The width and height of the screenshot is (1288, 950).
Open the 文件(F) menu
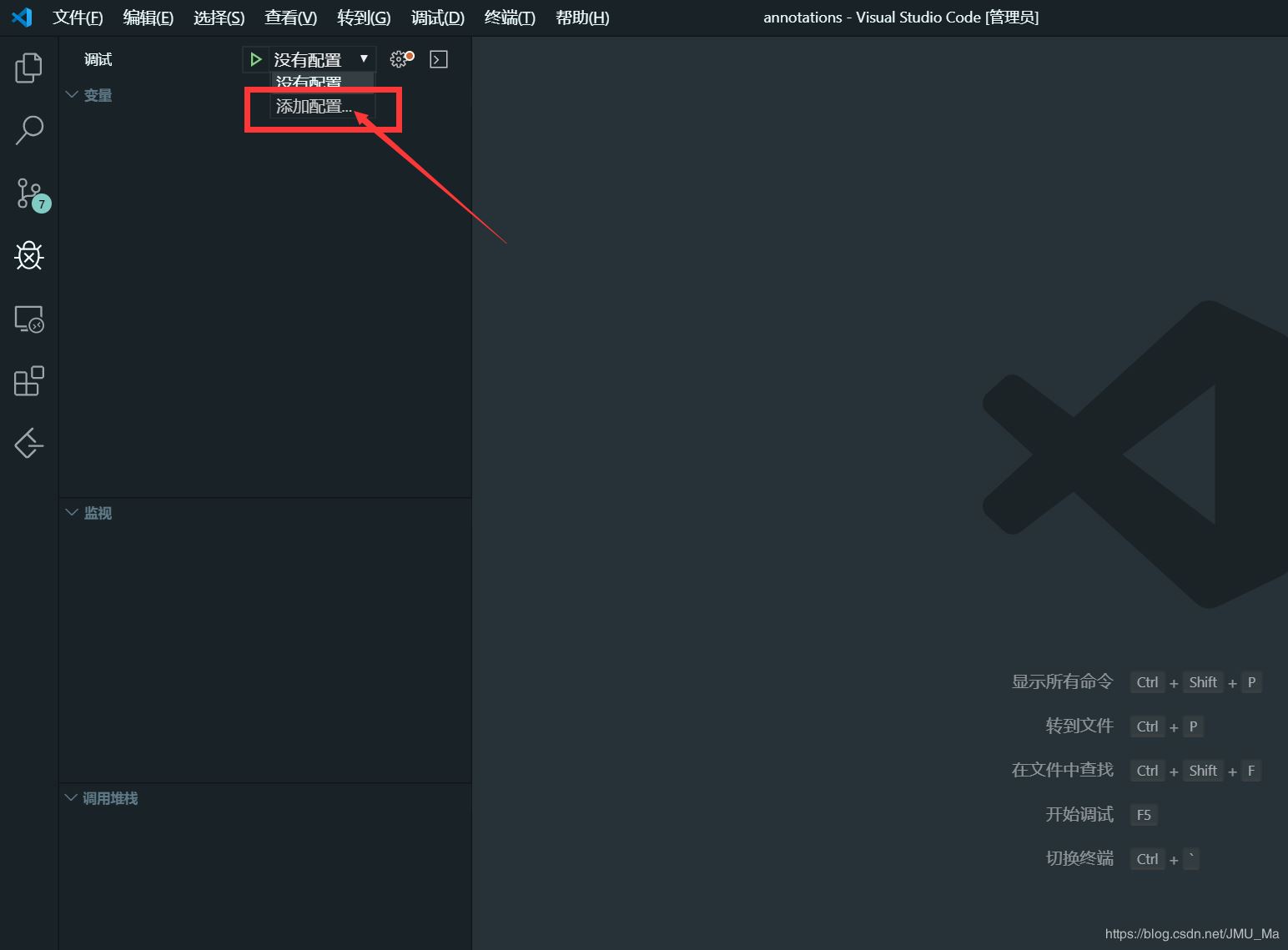click(x=78, y=18)
